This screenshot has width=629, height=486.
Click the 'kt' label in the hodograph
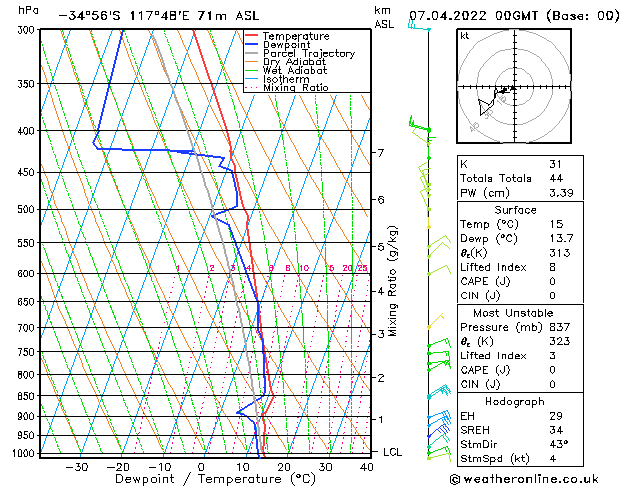pos(465,36)
